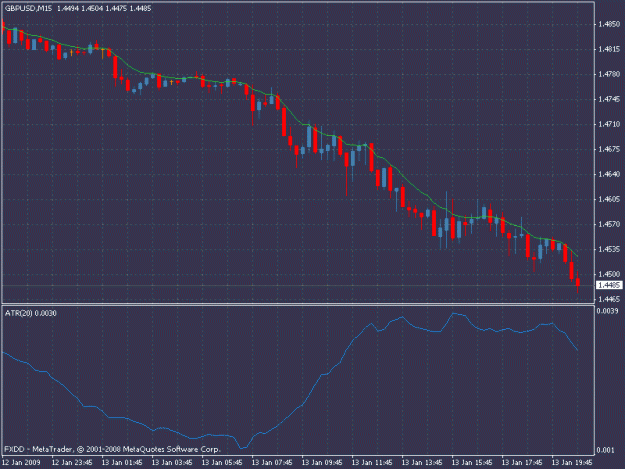Click the 1.4500 price axis label

609,274
